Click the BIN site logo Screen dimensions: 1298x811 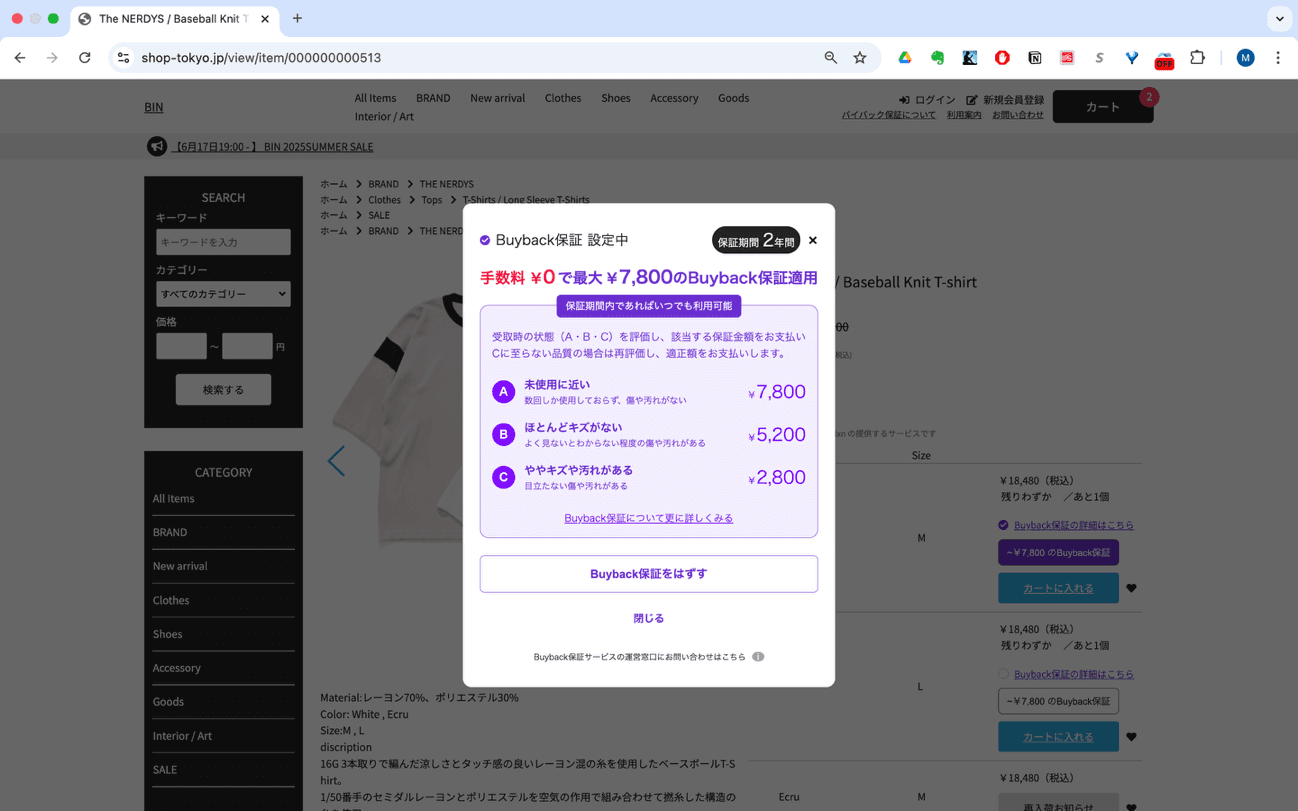pos(154,107)
